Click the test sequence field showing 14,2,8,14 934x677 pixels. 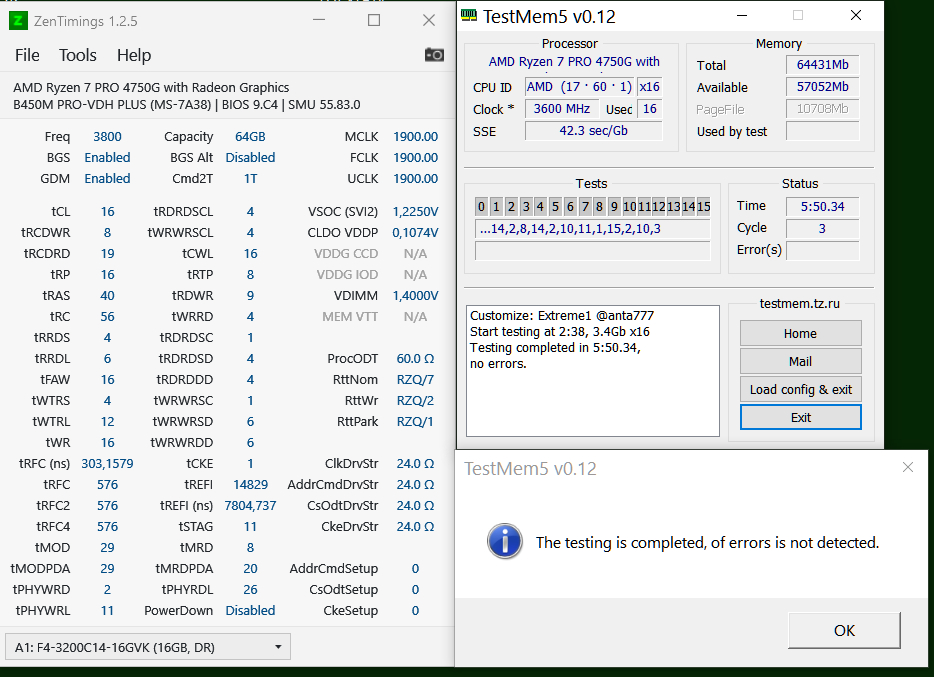(593, 229)
